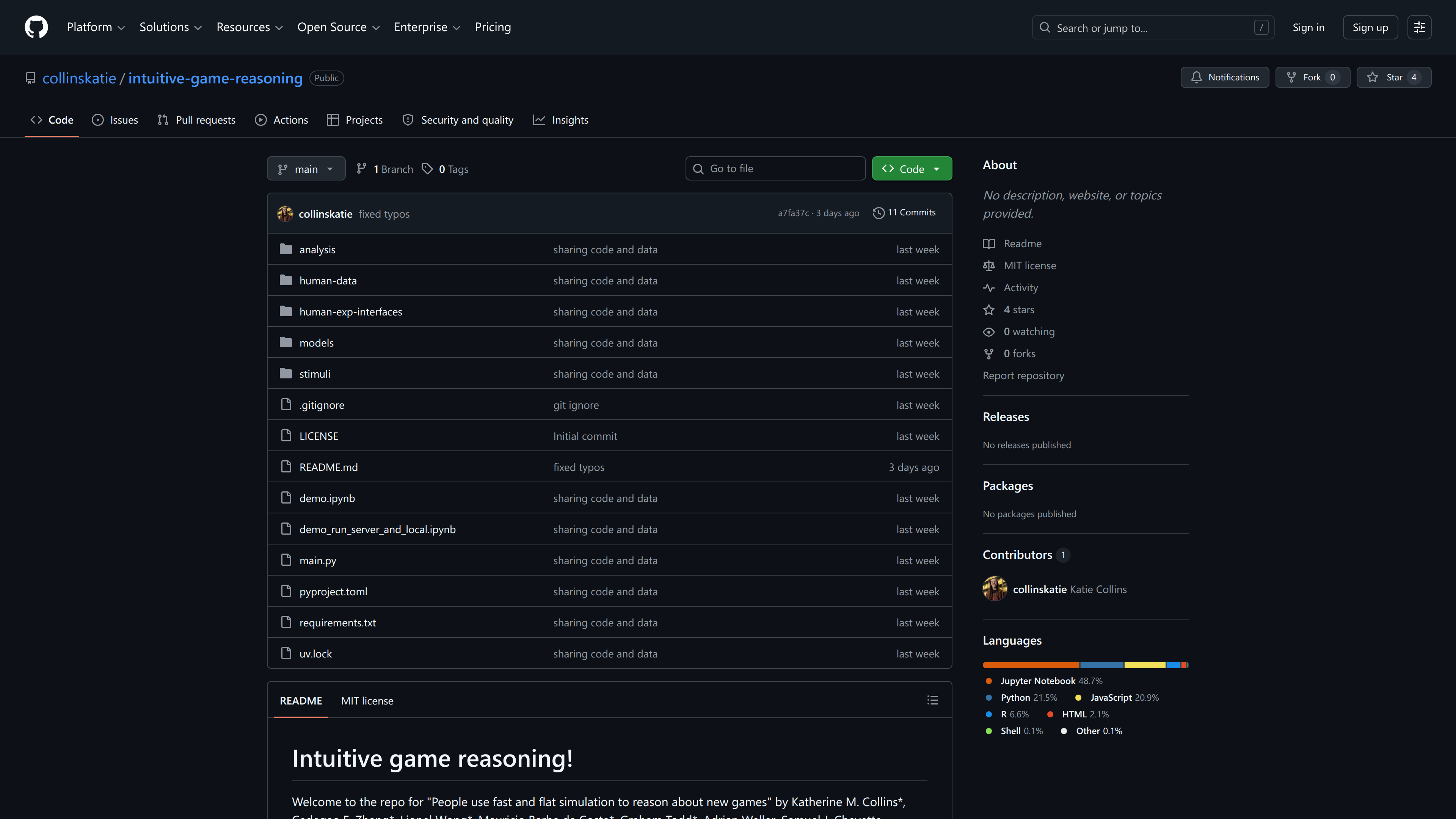Switch to the Actions tab
Image resolution: width=1456 pixels, height=819 pixels.
coord(281,120)
